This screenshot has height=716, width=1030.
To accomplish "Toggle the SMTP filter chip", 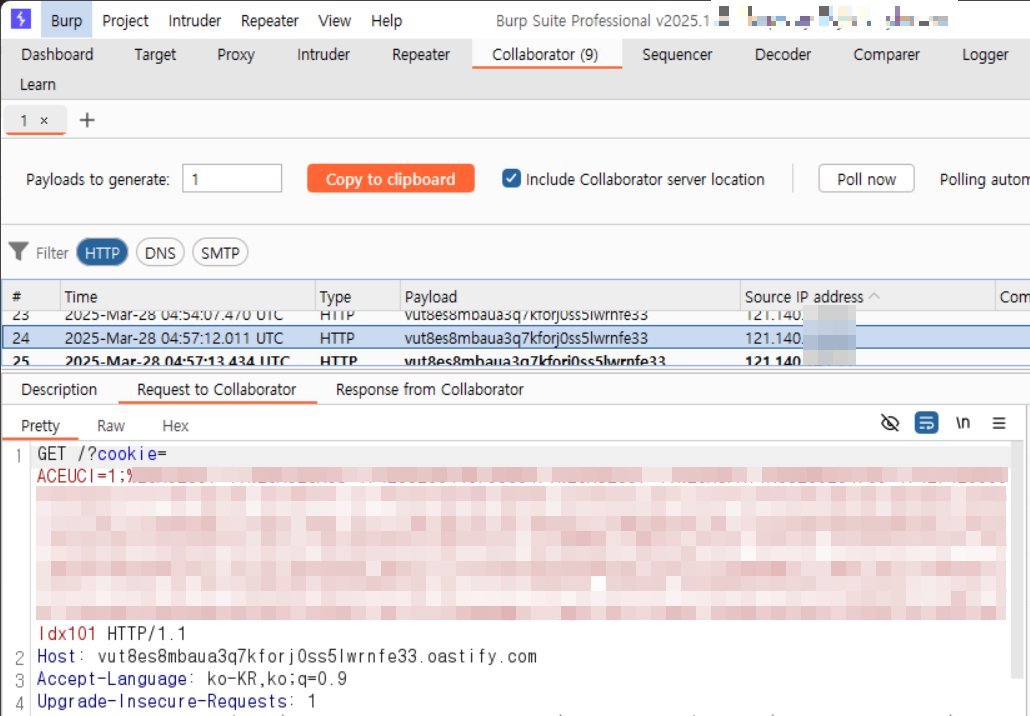I will pos(220,253).
